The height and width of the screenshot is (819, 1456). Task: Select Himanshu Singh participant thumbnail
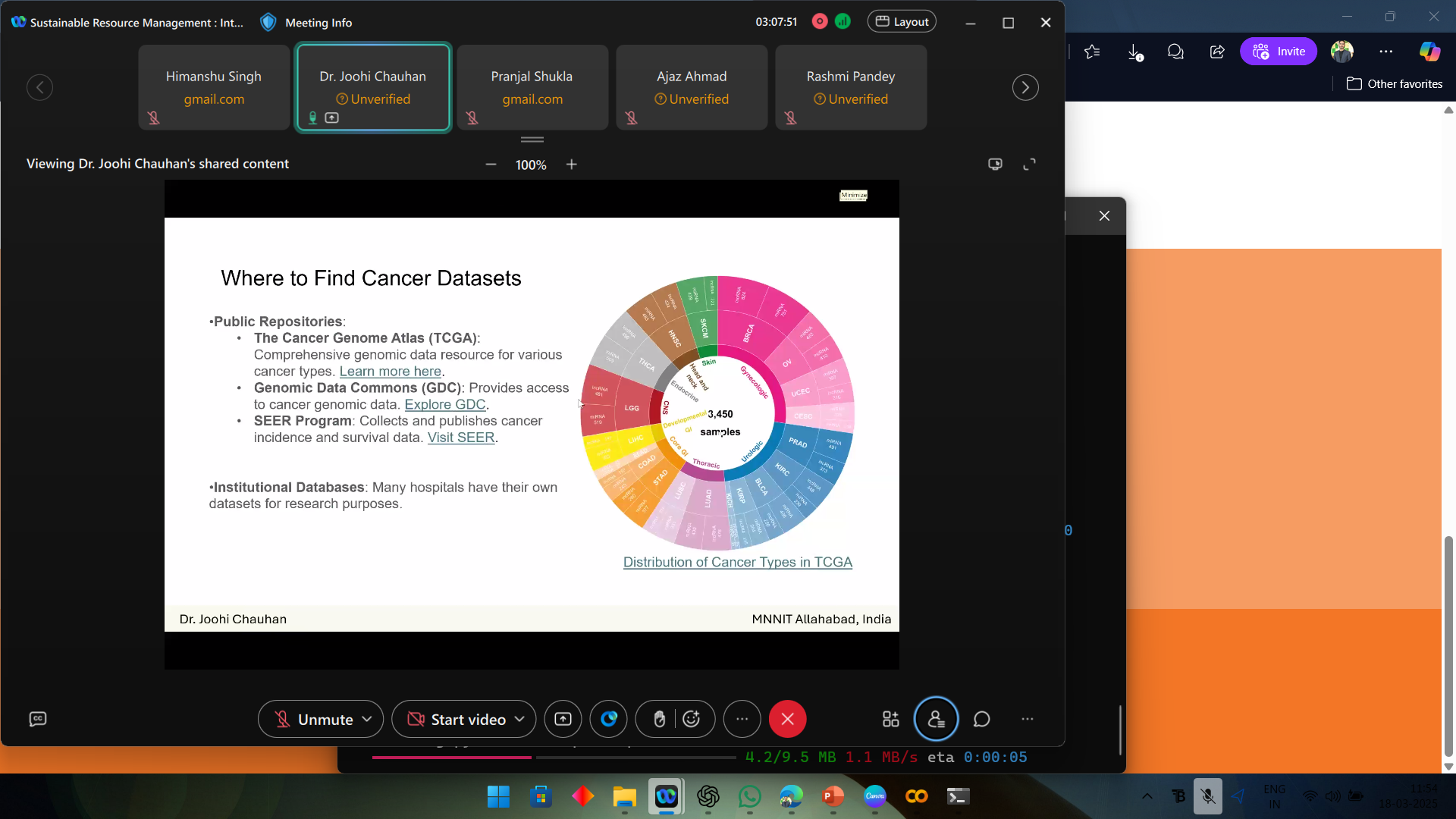214,87
